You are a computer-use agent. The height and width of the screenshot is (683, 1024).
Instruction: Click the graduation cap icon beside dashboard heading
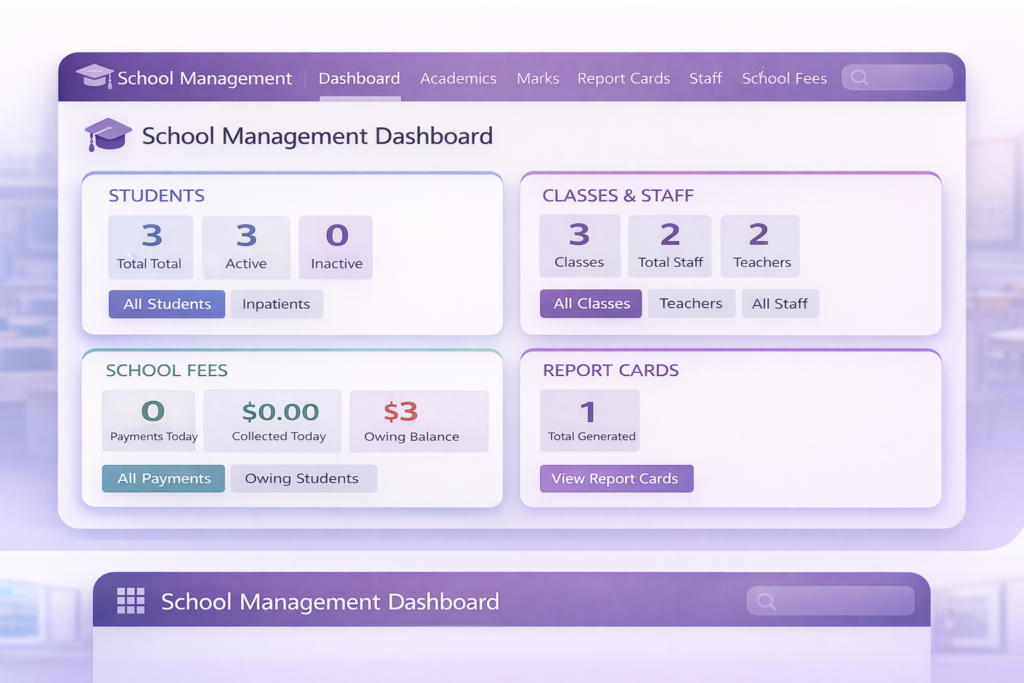[x=107, y=135]
